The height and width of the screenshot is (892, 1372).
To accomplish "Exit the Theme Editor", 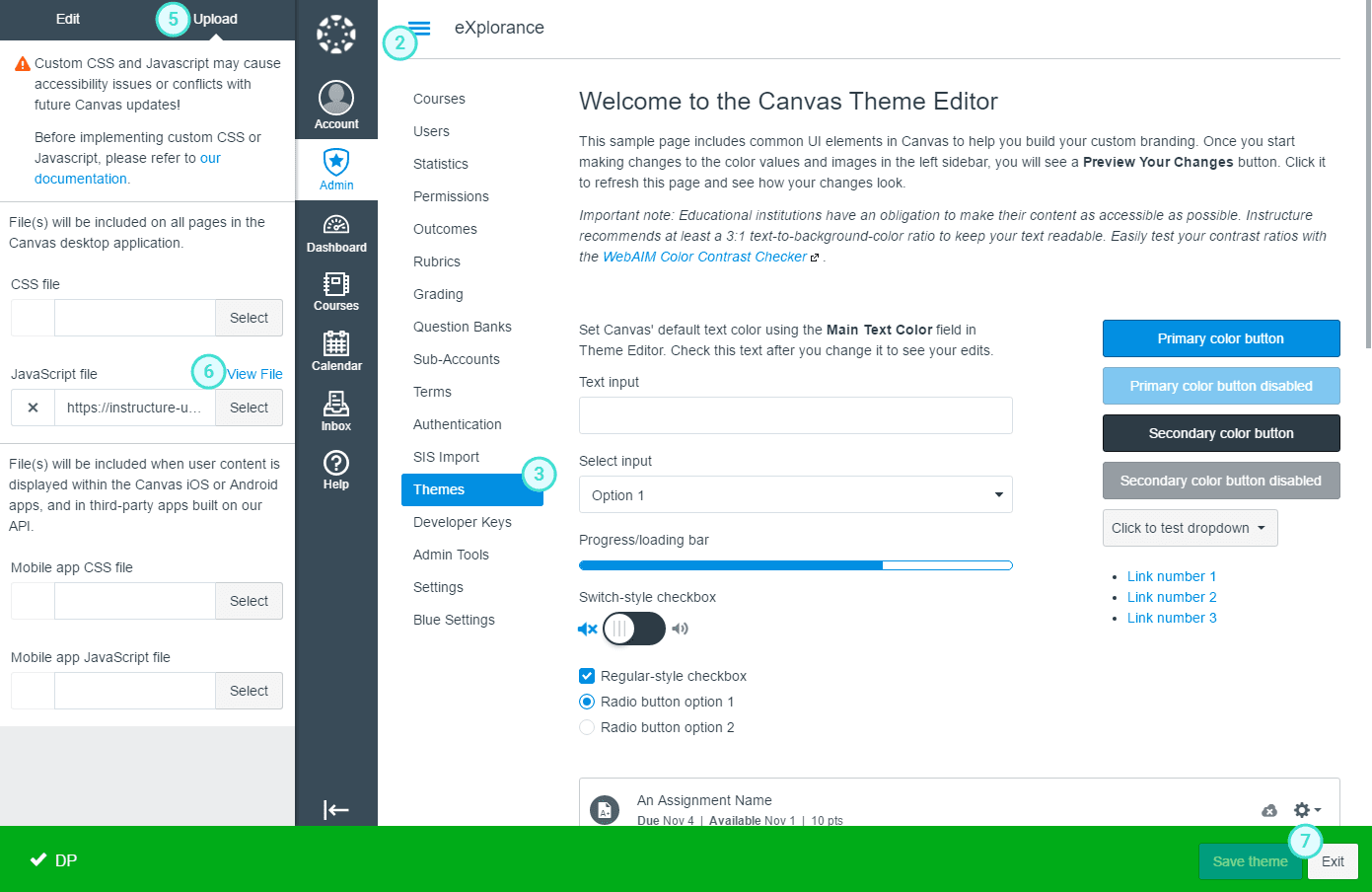I will 1333,861.
